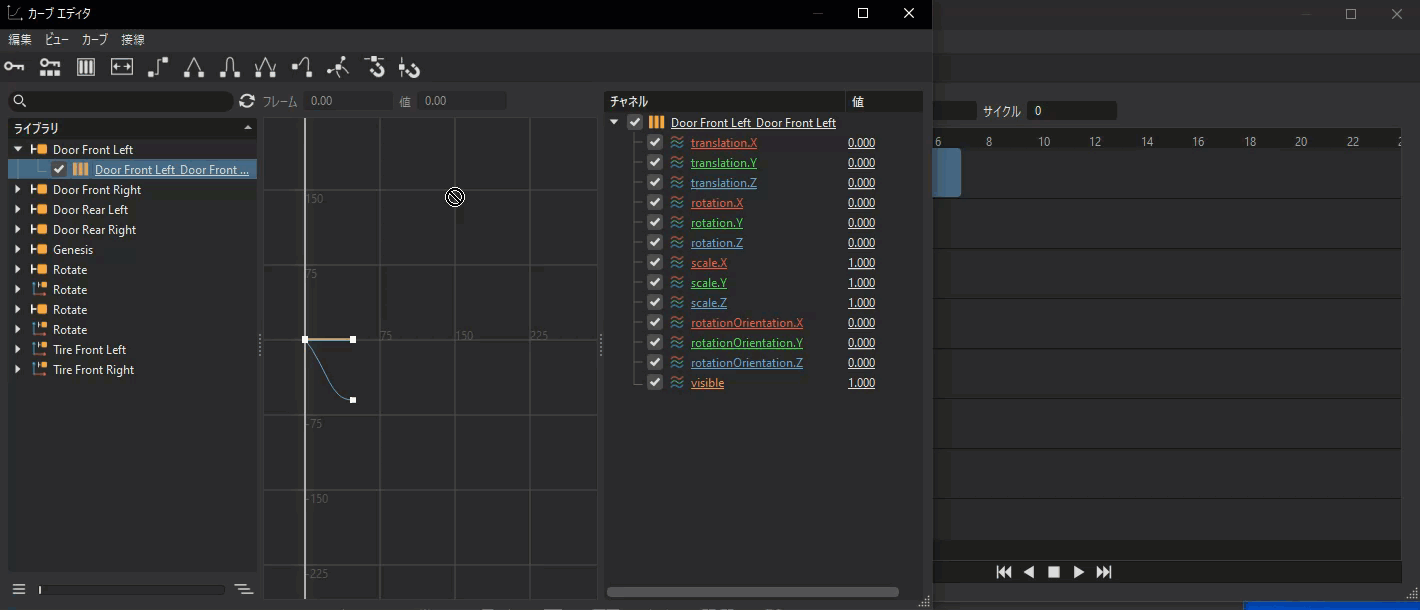The height and width of the screenshot is (610, 1420).
Task: Click the track icon of Tire Front Left
Action: click(40, 350)
